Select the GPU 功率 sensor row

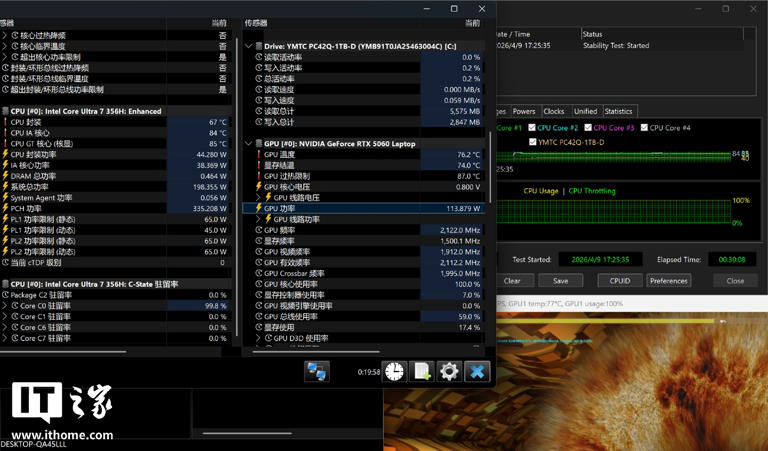click(360, 209)
